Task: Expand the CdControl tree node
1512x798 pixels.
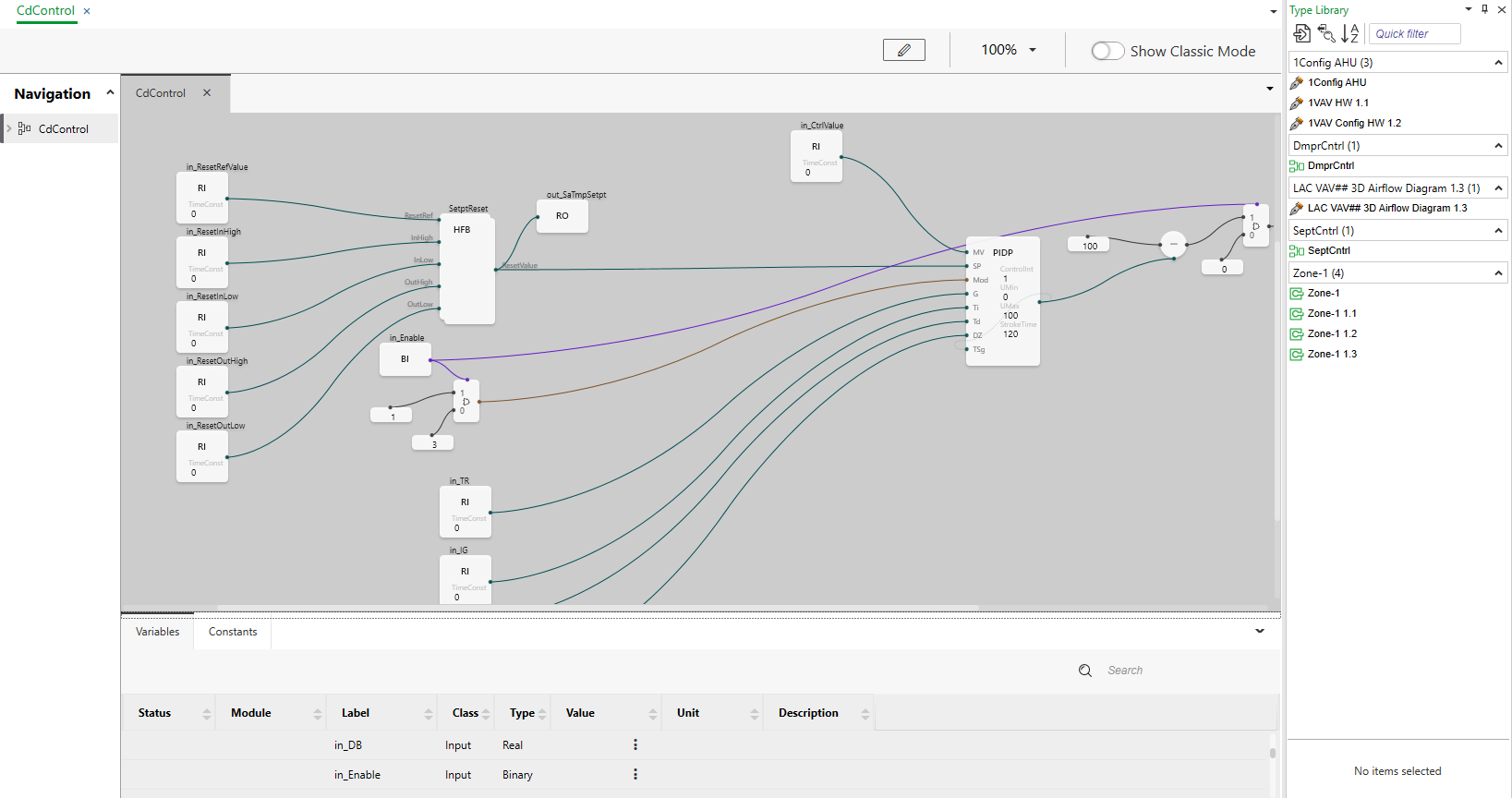Action: [x=9, y=128]
